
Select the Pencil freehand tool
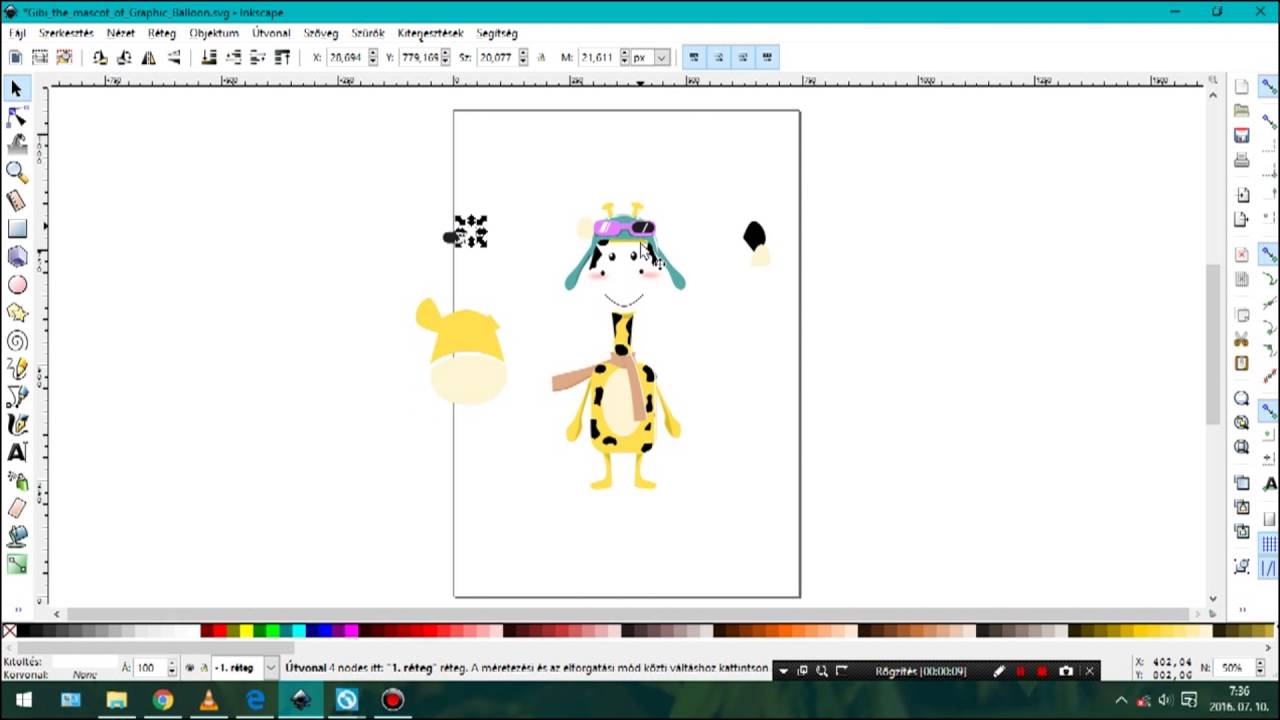point(16,369)
